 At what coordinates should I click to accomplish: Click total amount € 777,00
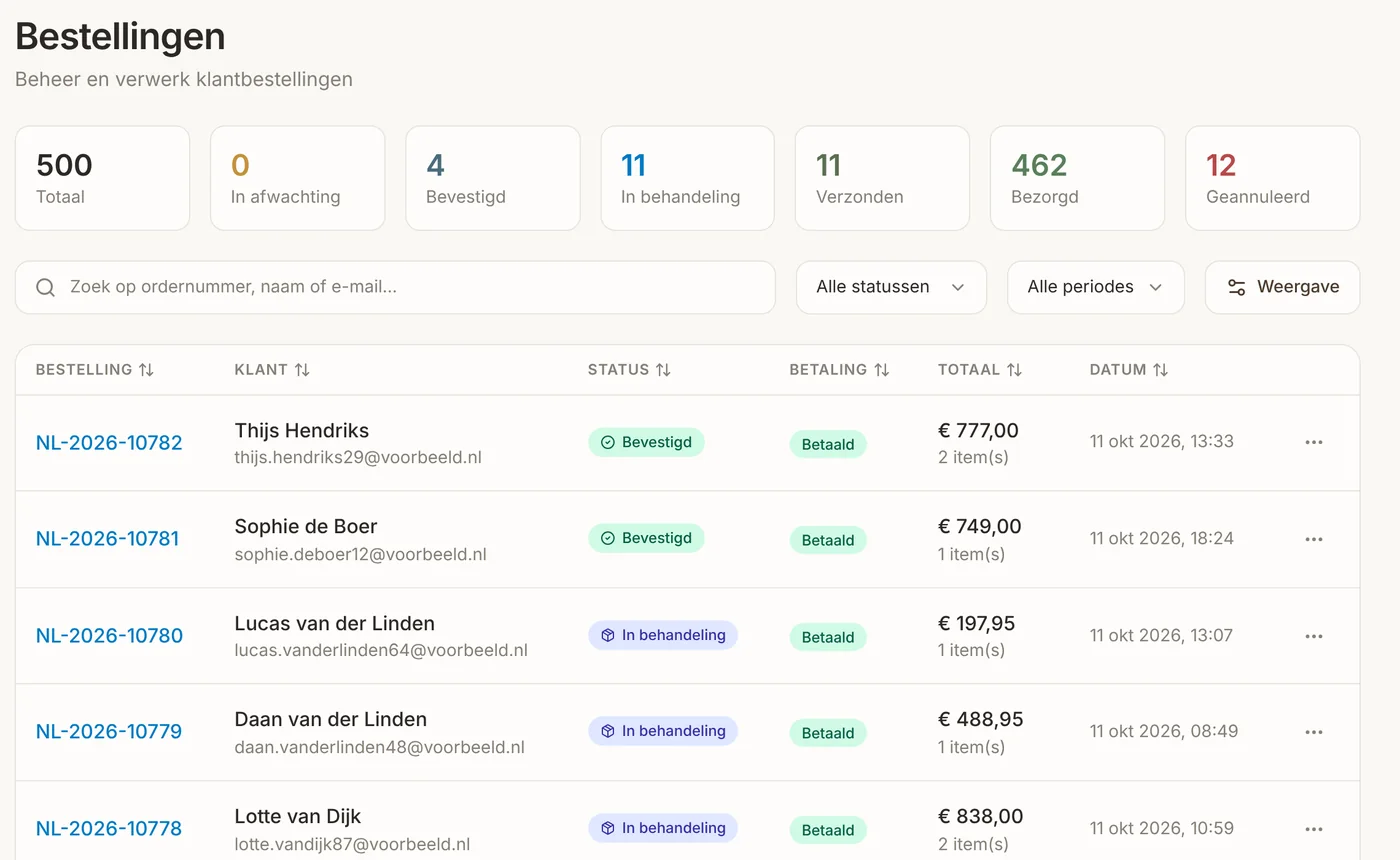(978, 431)
